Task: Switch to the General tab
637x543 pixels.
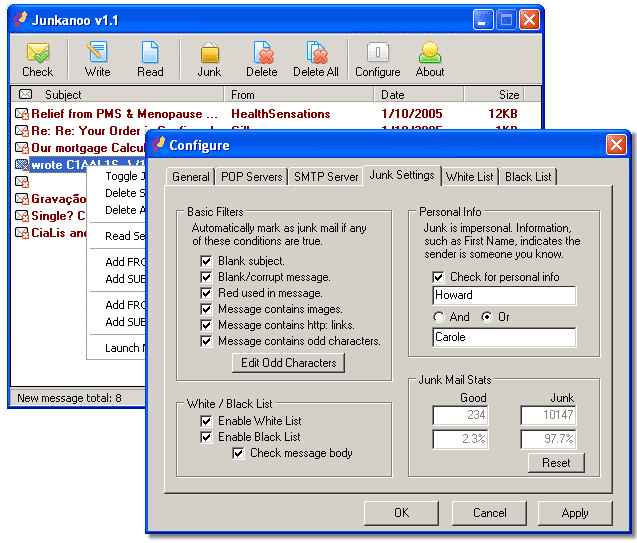Action: tap(191, 177)
